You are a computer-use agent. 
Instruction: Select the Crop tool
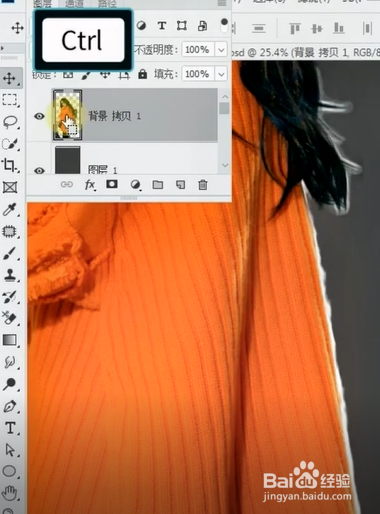click(9, 165)
